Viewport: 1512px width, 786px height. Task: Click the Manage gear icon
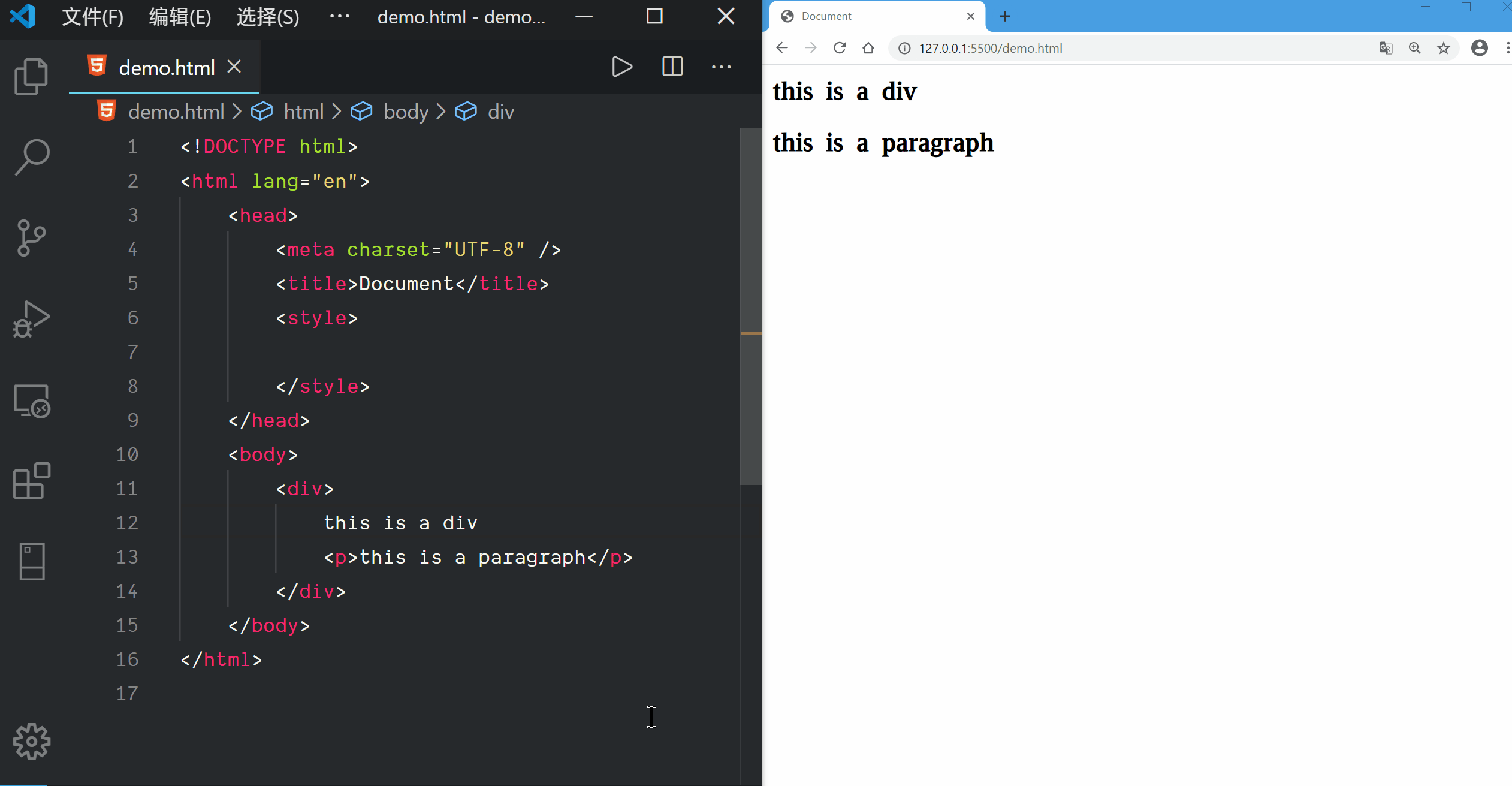click(31, 742)
